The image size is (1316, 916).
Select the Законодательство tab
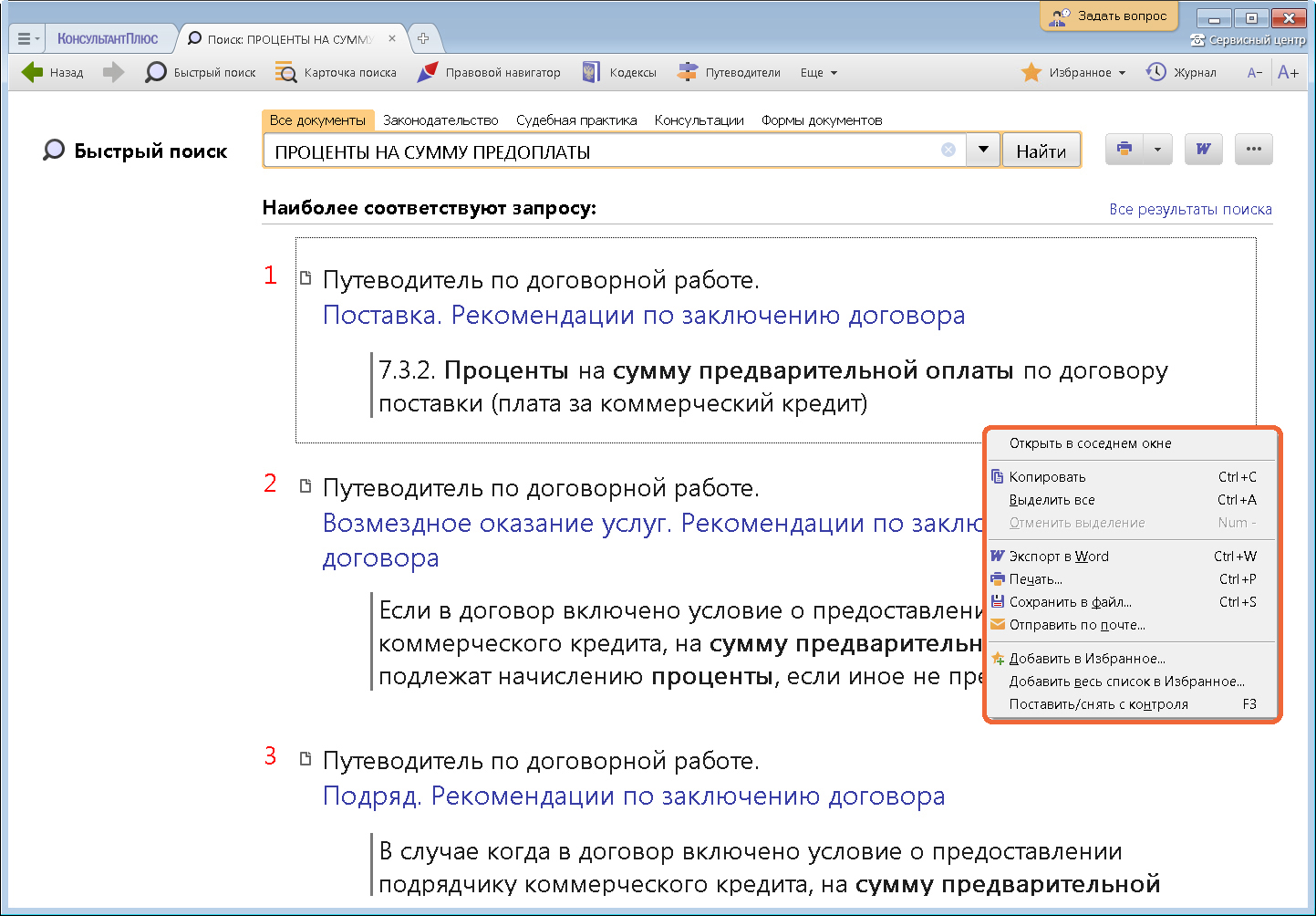pyautogui.click(x=440, y=120)
